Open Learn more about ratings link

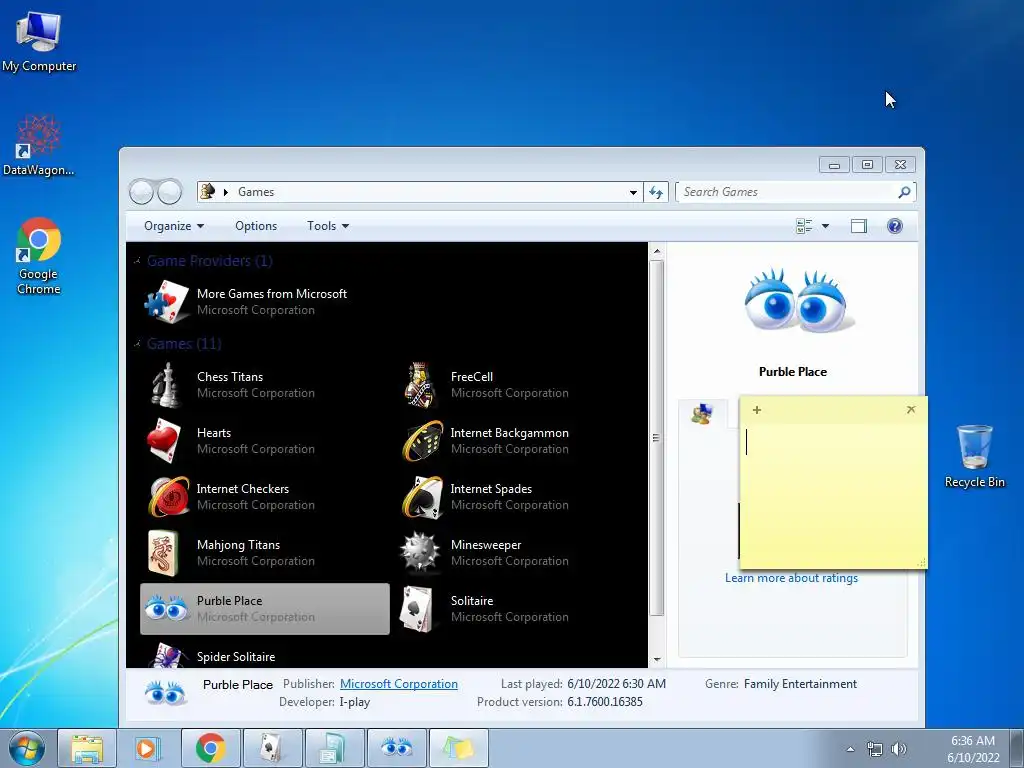point(792,578)
